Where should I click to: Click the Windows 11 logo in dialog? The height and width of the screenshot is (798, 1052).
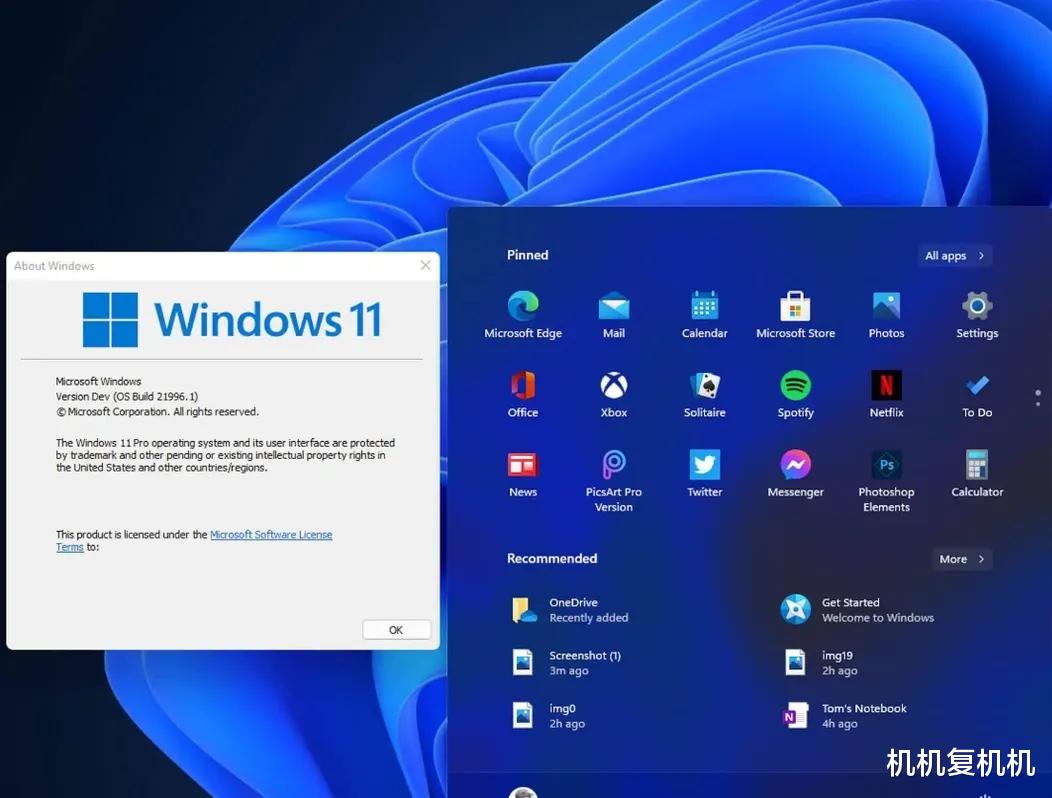coord(231,319)
